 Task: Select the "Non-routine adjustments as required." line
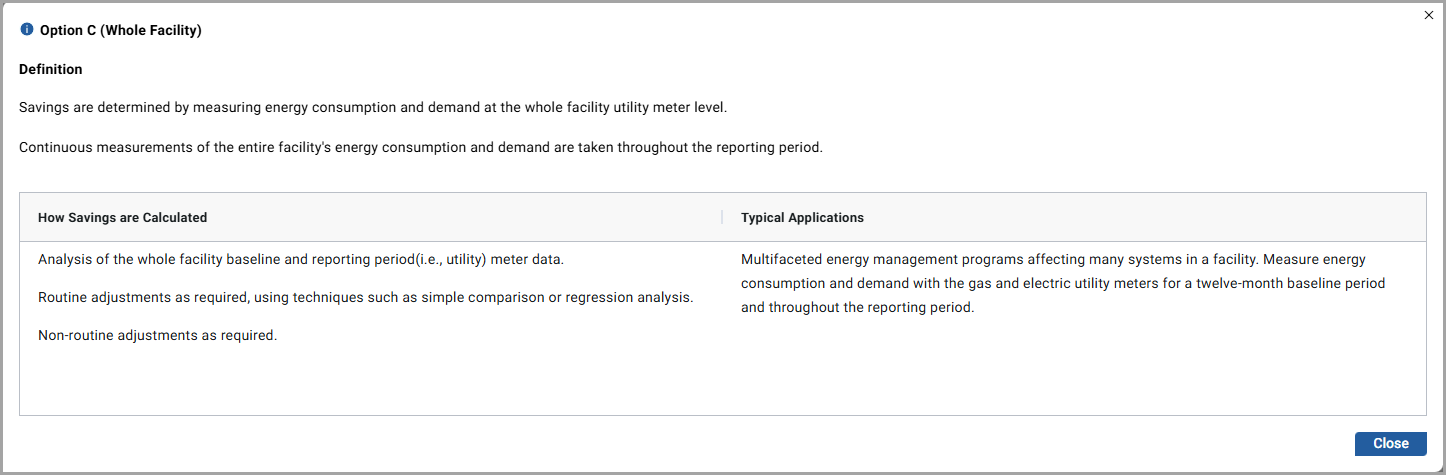[157, 335]
